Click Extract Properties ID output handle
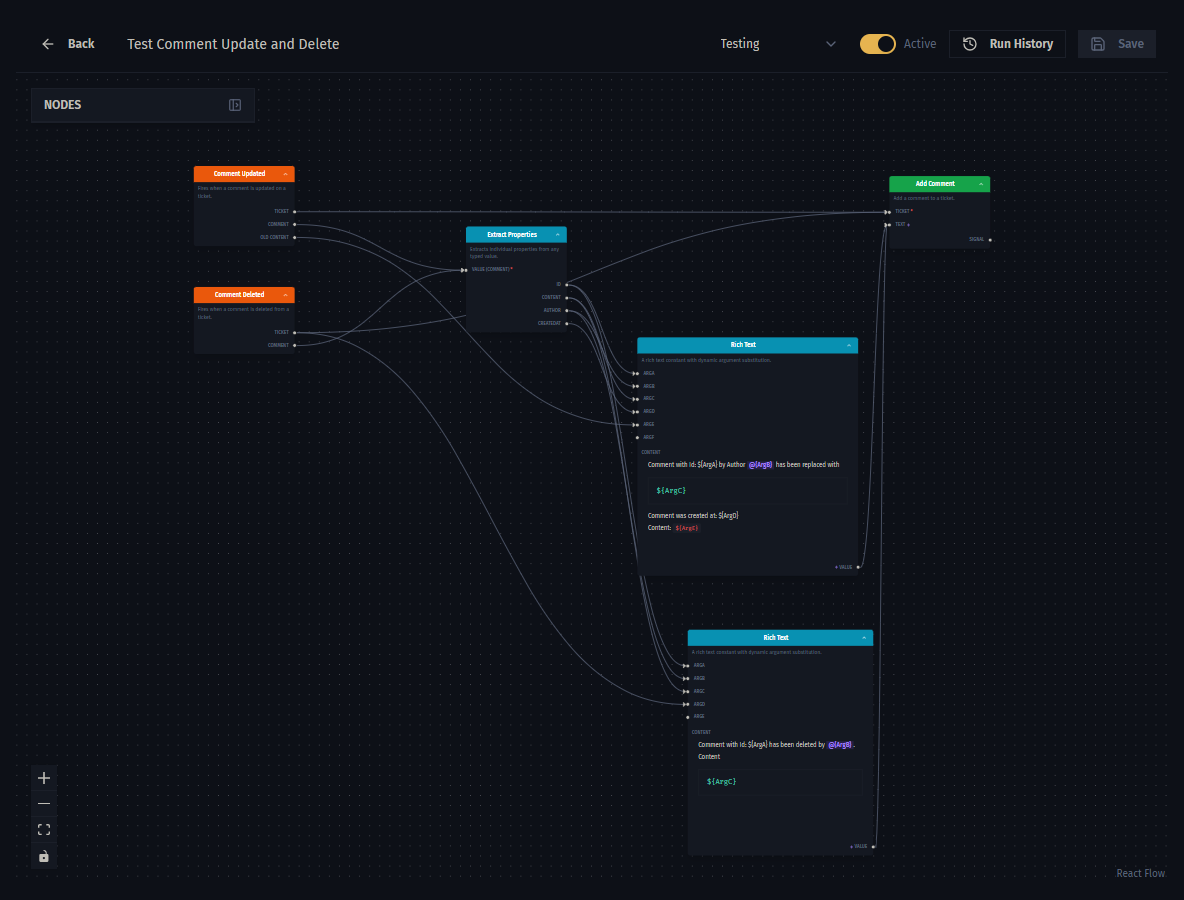The image size is (1184, 900). pos(567,285)
